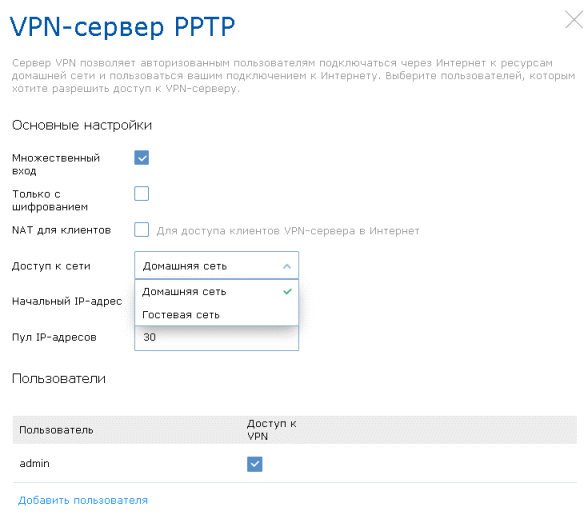The image size is (588, 527).
Task: Click the Пользователь column header
Action: [56, 430]
